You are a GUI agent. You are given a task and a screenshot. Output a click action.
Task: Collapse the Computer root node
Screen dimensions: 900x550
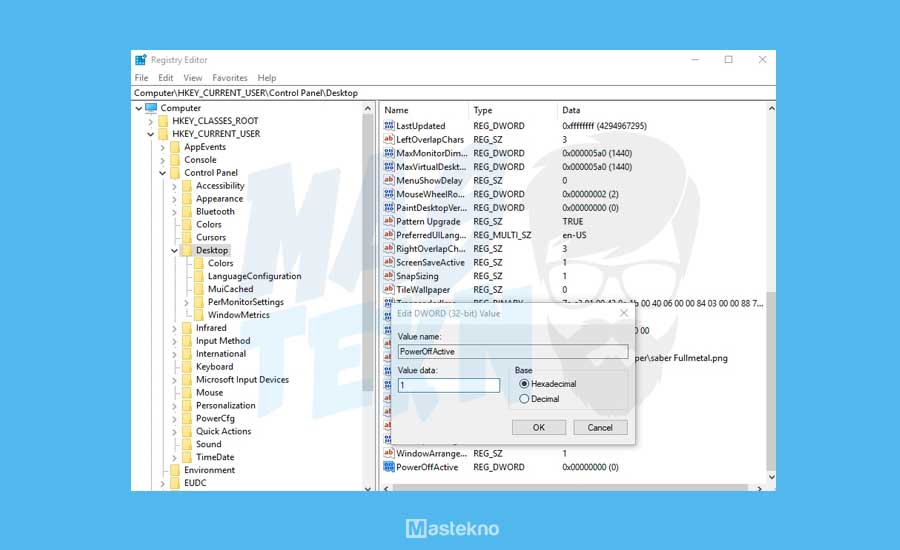click(138, 108)
